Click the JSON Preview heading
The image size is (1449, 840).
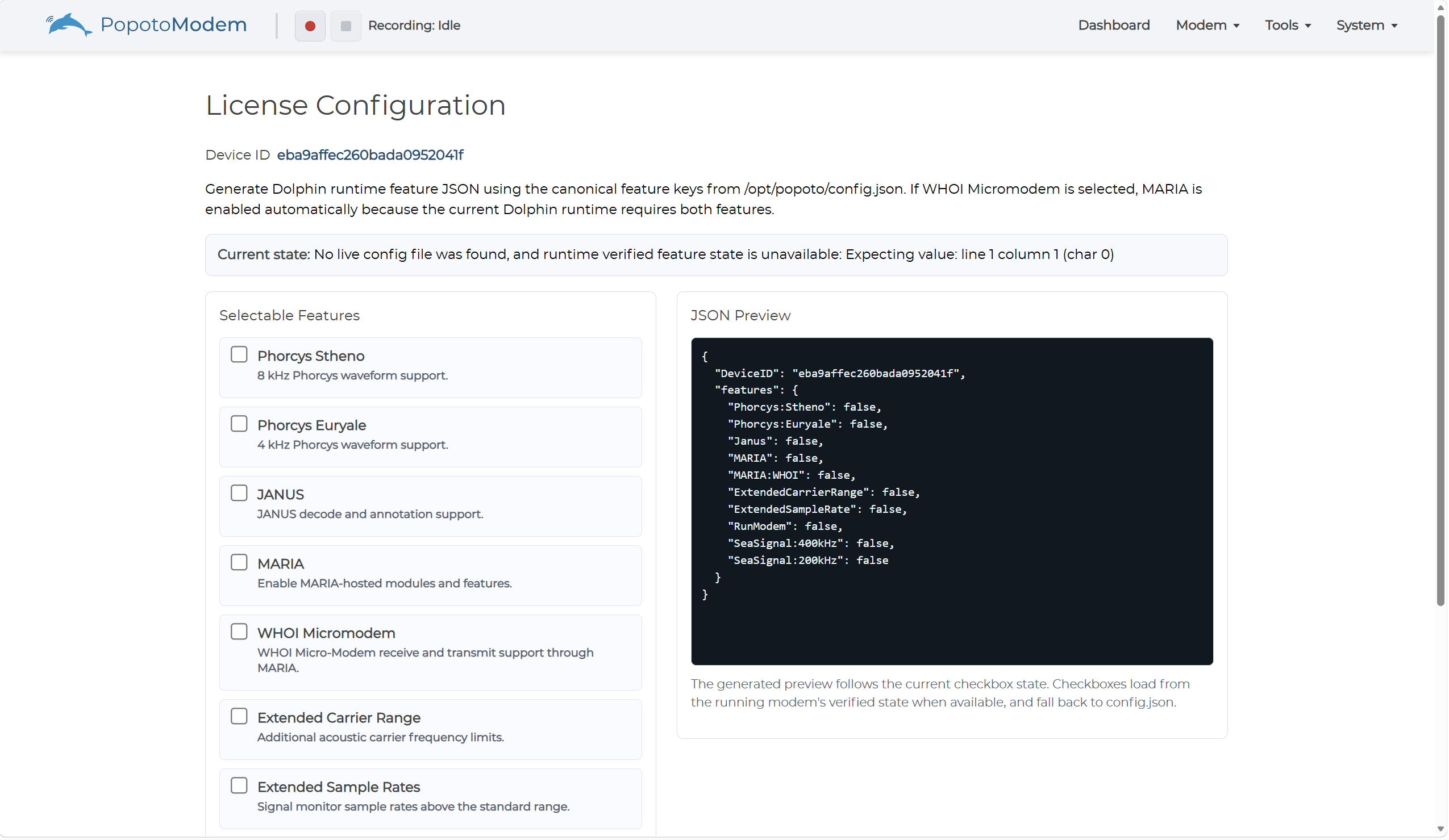(741, 315)
